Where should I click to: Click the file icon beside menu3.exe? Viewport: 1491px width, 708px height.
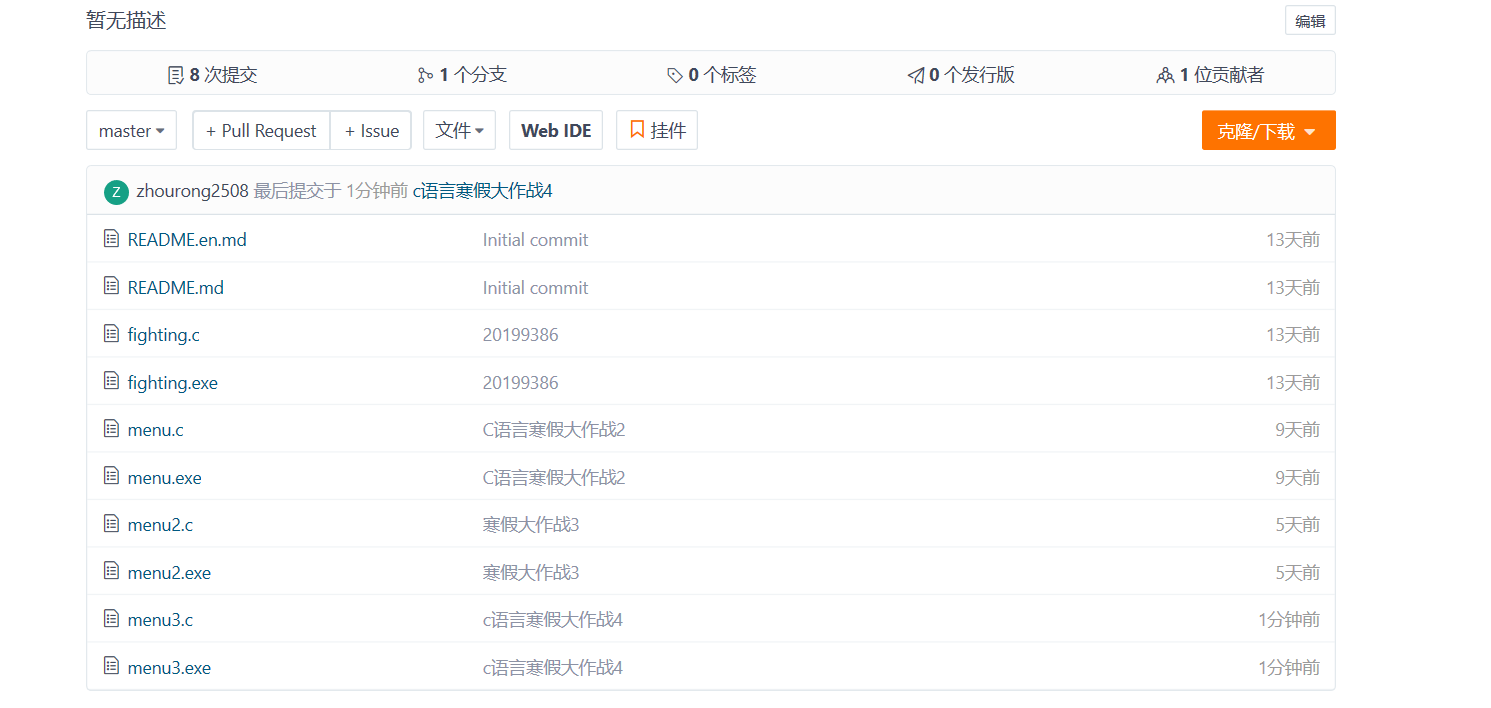[111, 666]
